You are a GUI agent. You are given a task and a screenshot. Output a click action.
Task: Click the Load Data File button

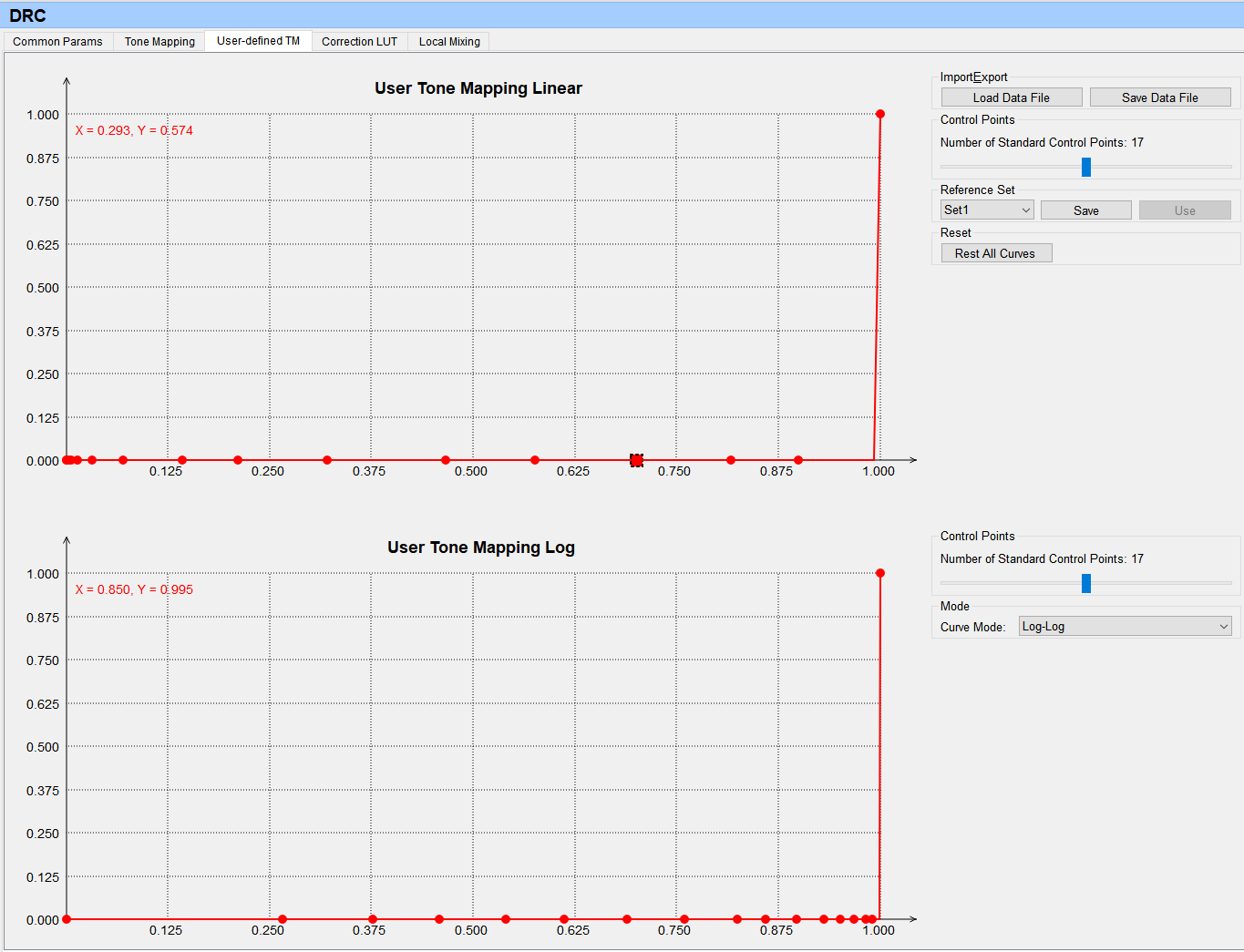[1011, 97]
